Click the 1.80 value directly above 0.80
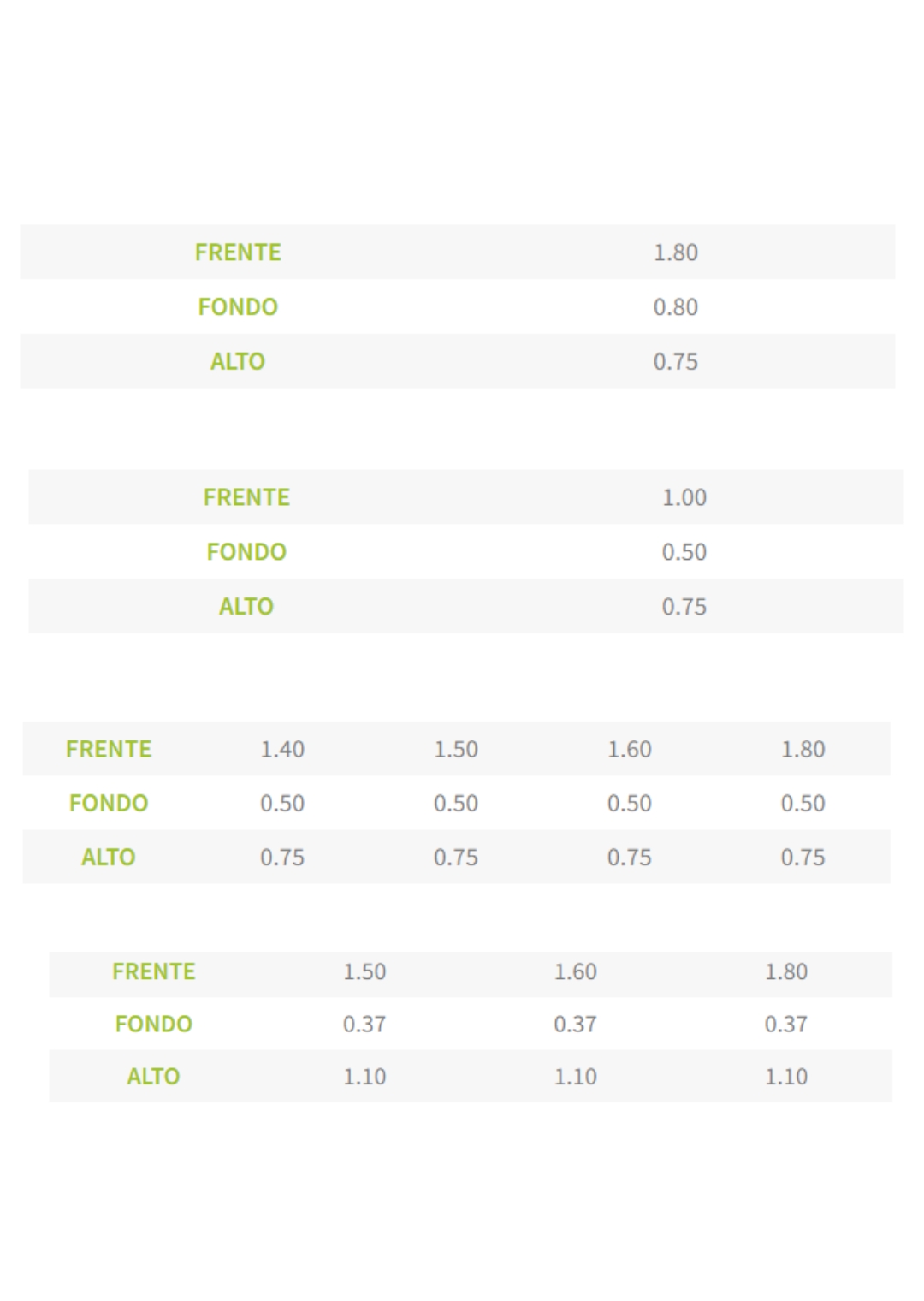 click(675, 252)
